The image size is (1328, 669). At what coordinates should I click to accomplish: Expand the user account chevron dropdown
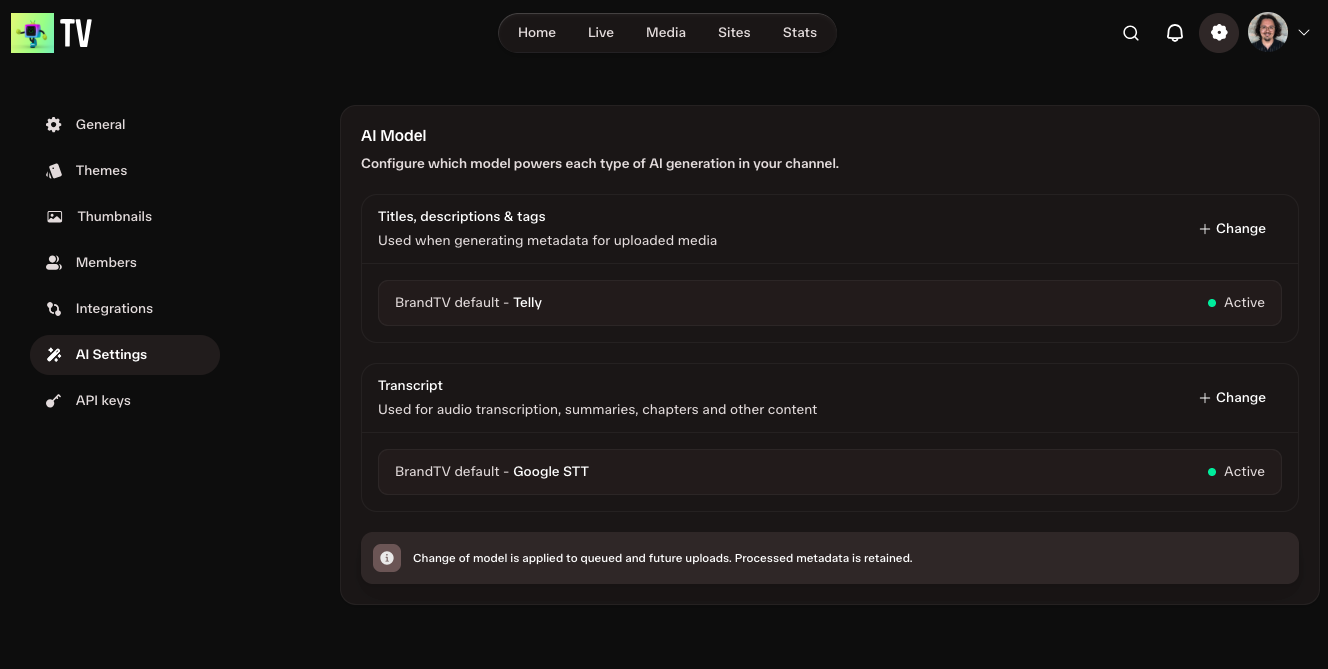pos(1304,33)
